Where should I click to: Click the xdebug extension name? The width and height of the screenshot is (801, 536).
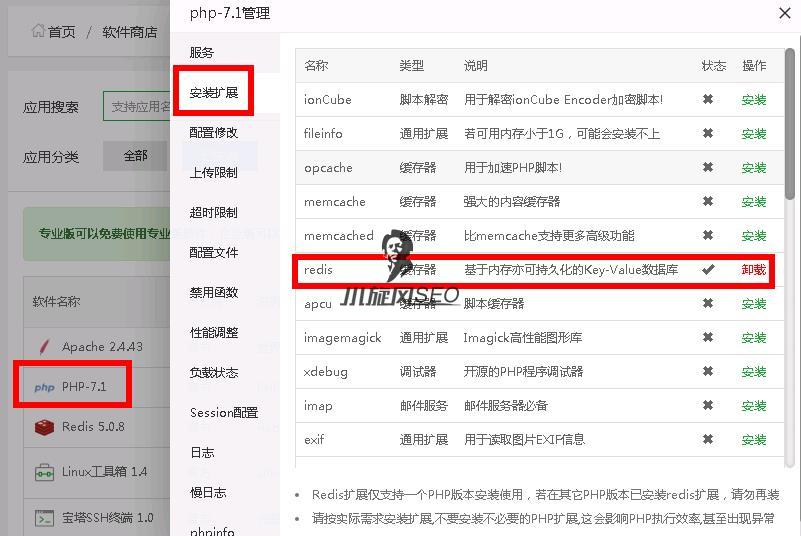326,371
